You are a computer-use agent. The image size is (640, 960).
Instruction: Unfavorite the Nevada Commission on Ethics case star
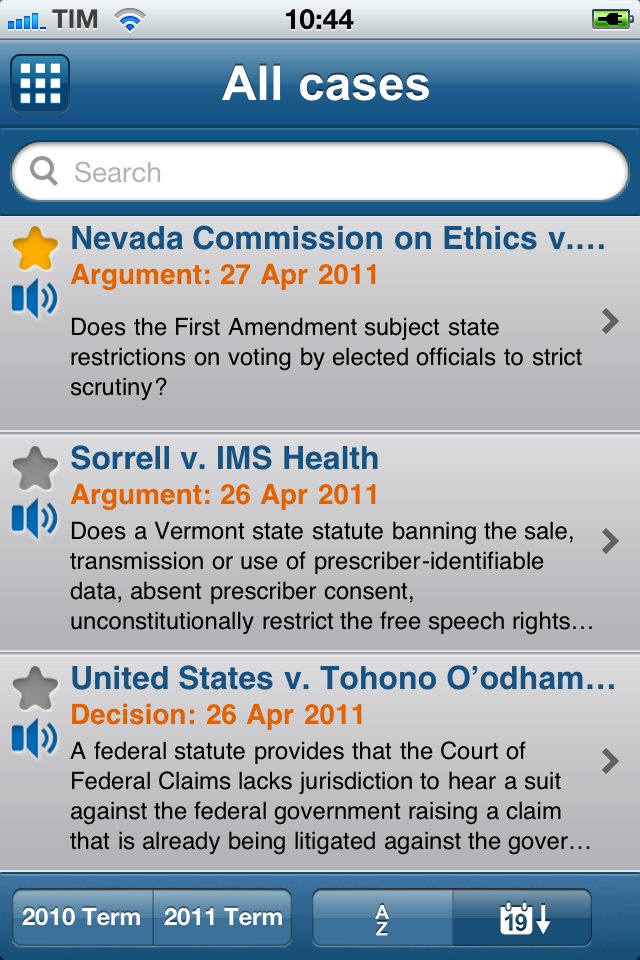tap(35, 249)
